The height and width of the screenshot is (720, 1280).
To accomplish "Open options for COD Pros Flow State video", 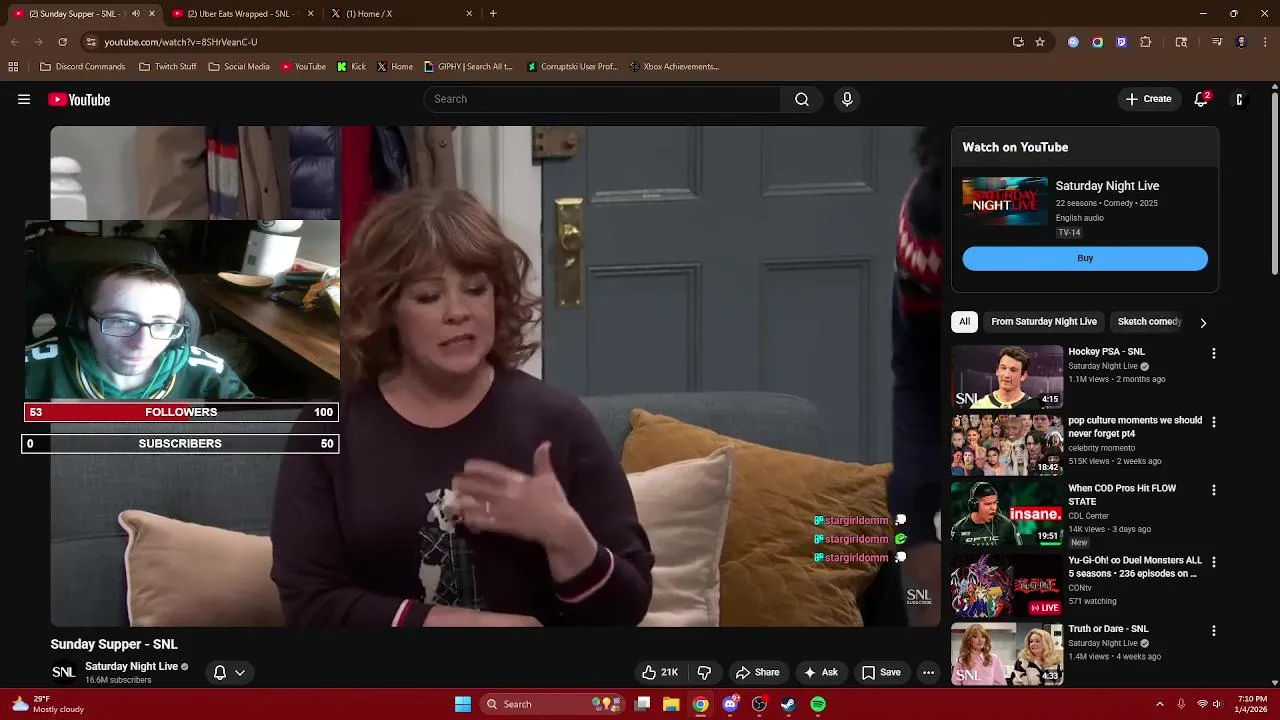I will pyautogui.click(x=1214, y=490).
